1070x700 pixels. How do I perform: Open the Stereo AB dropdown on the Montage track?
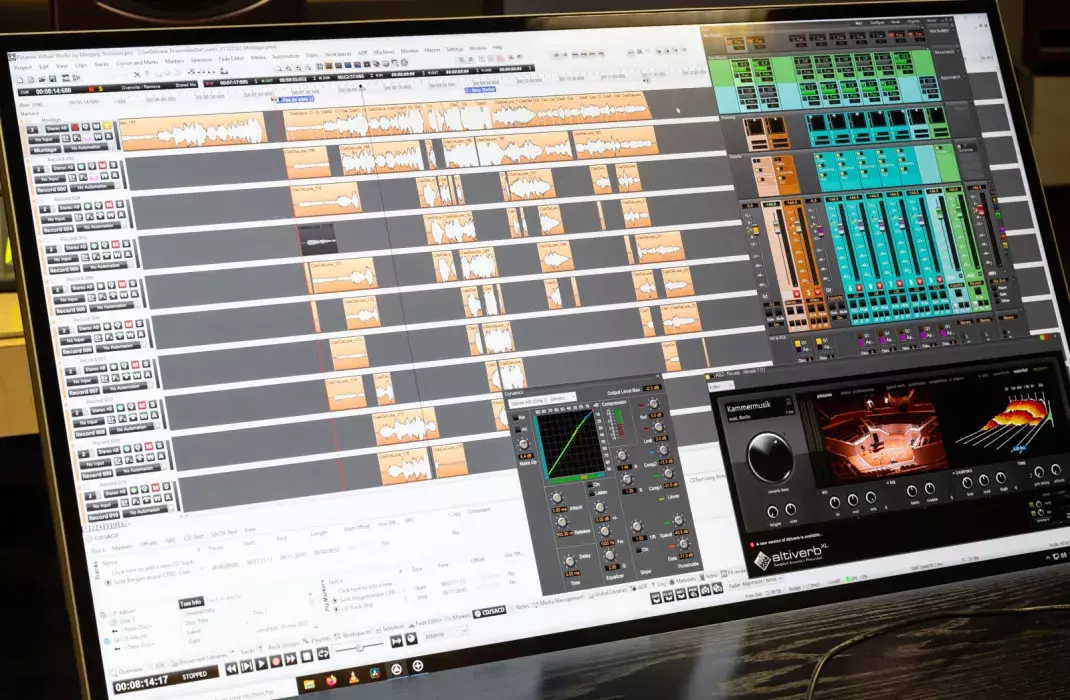(x=57, y=128)
